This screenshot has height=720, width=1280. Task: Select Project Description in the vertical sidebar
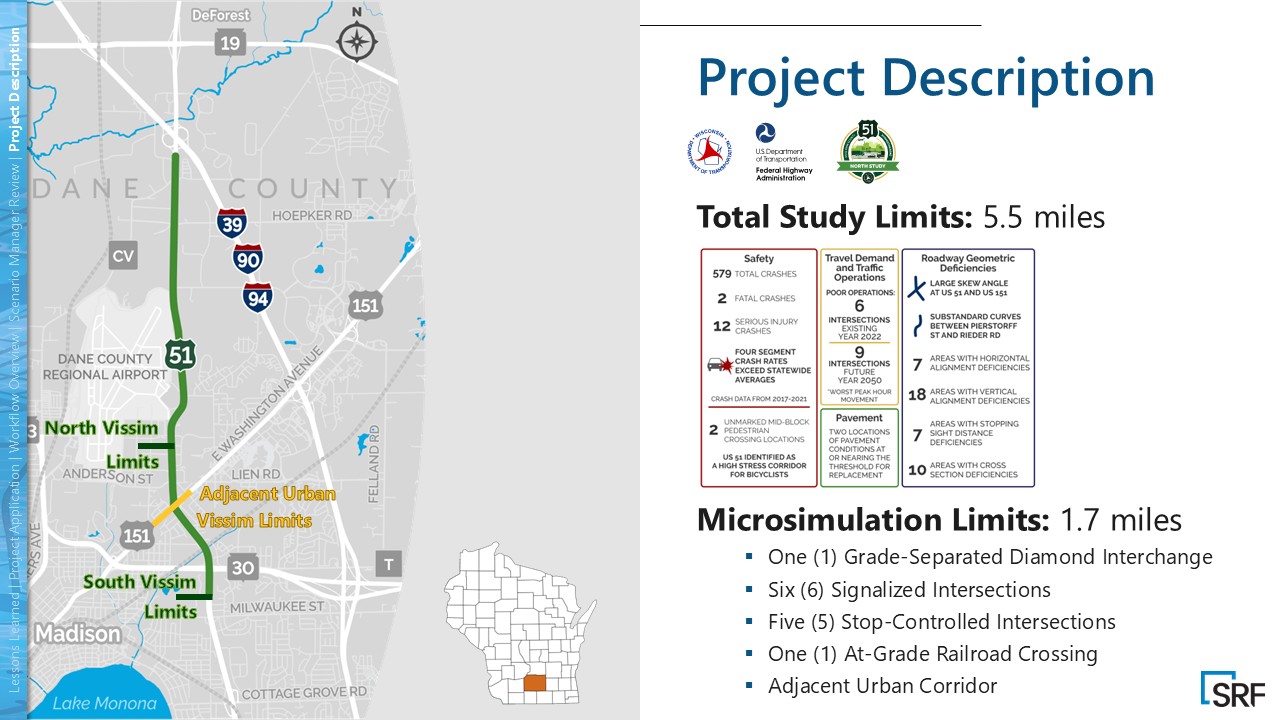click(14, 90)
